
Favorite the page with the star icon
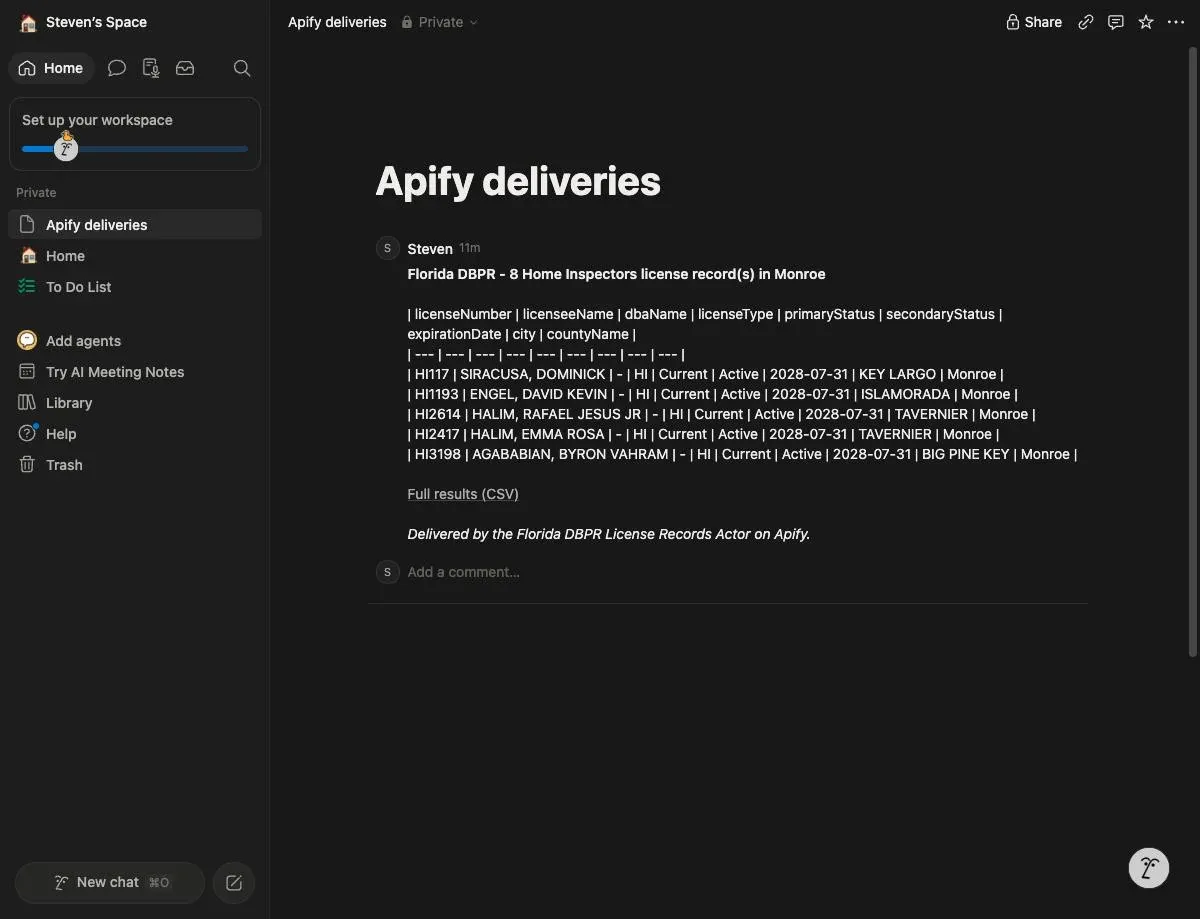point(1146,22)
